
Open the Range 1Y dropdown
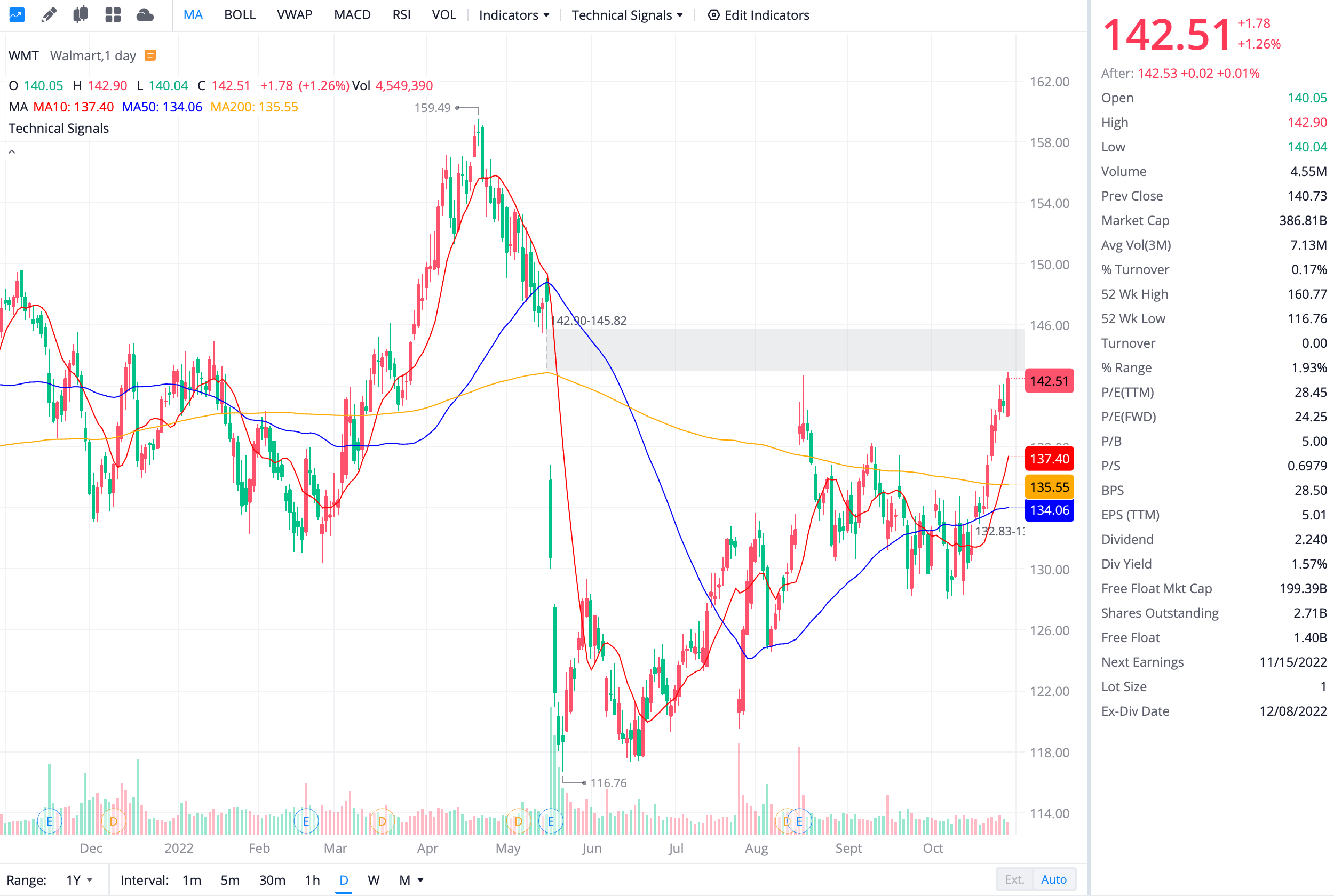pyautogui.click(x=79, y=880)
